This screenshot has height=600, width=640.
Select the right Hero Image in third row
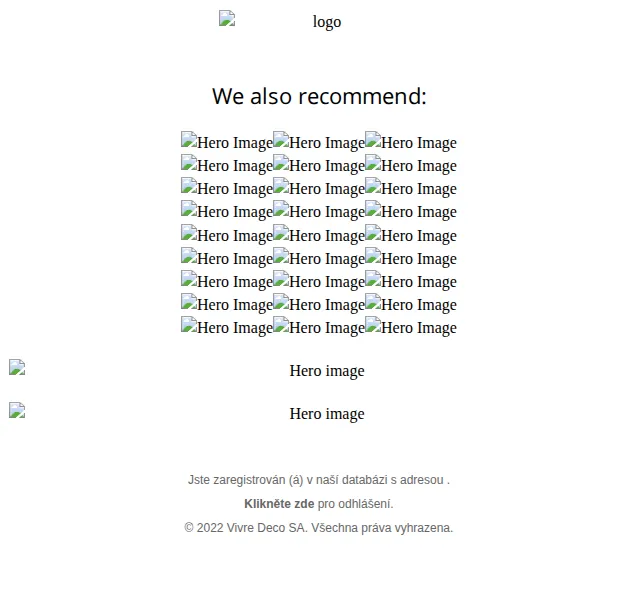tap(411, 189)
